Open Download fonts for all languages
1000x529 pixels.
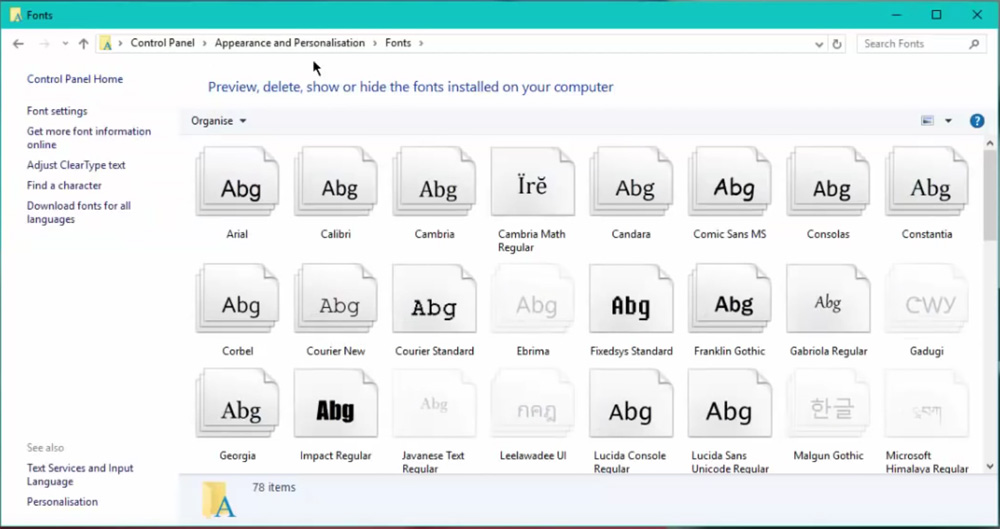78,212
